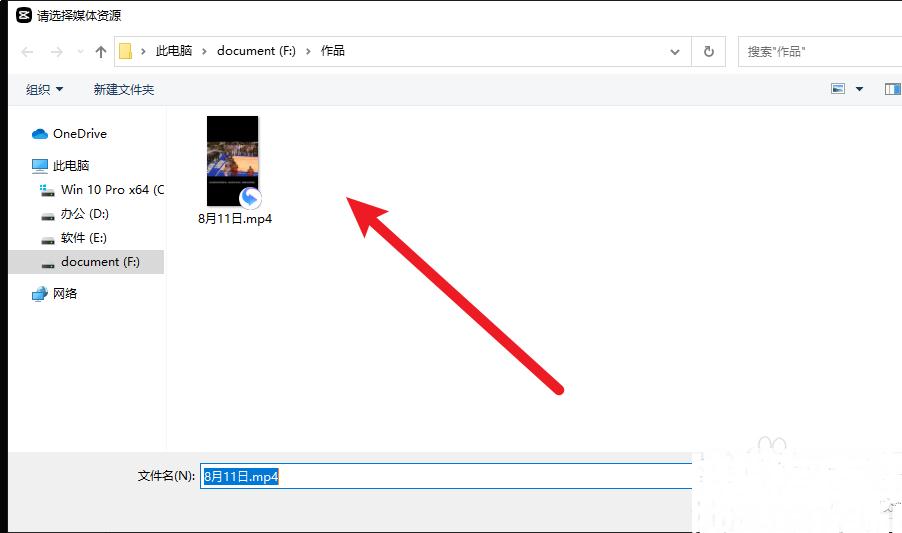Image resolution: width=902 pixels, height=533 pixels.
Task: Click 新建文件夹 to create a folder
Action: pos(124,90)
